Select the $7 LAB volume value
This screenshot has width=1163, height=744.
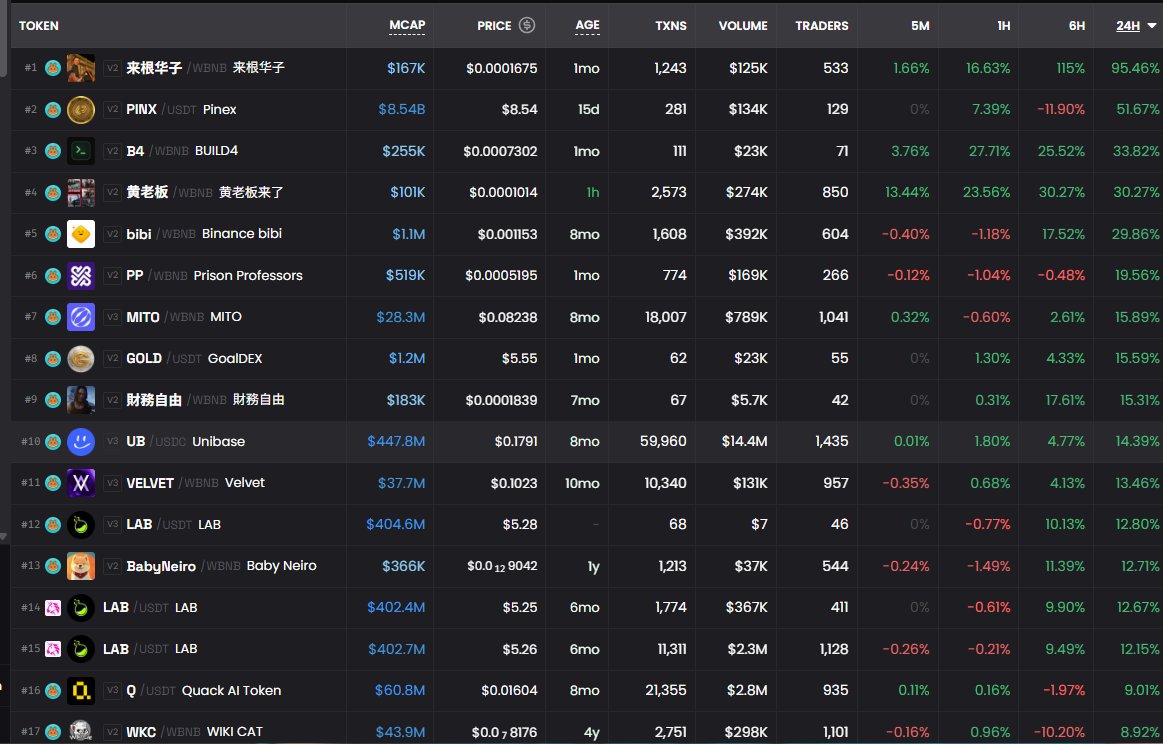point(759,525)
